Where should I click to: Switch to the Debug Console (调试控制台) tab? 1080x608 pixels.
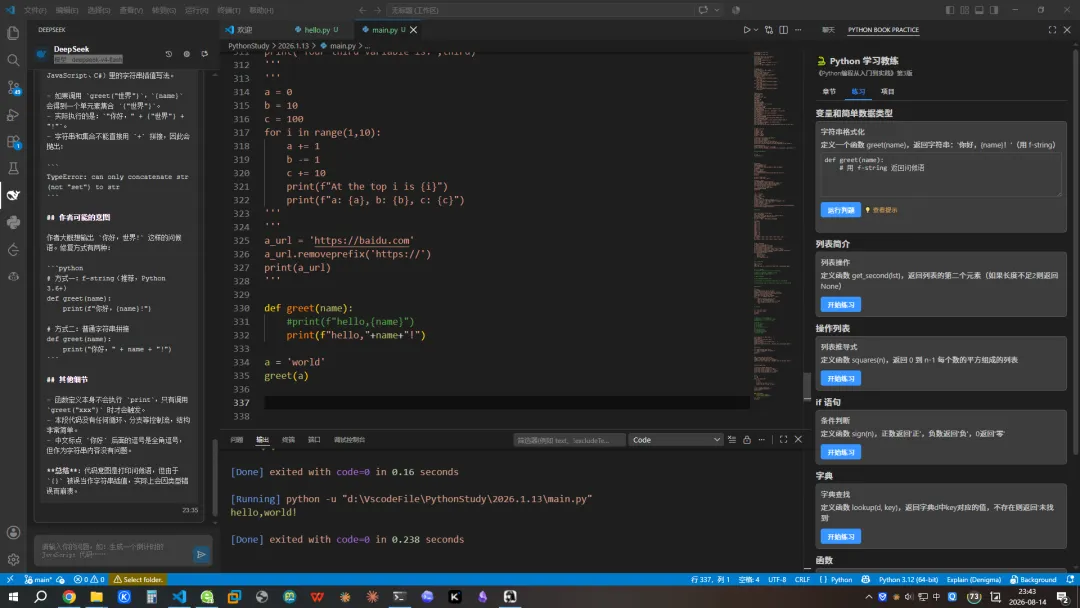[x=349, y=439]
